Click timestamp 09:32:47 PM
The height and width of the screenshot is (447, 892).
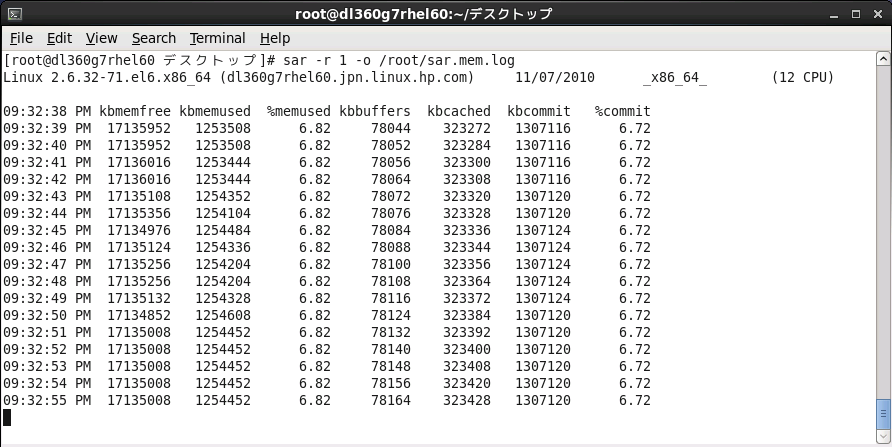click(47, 264)
